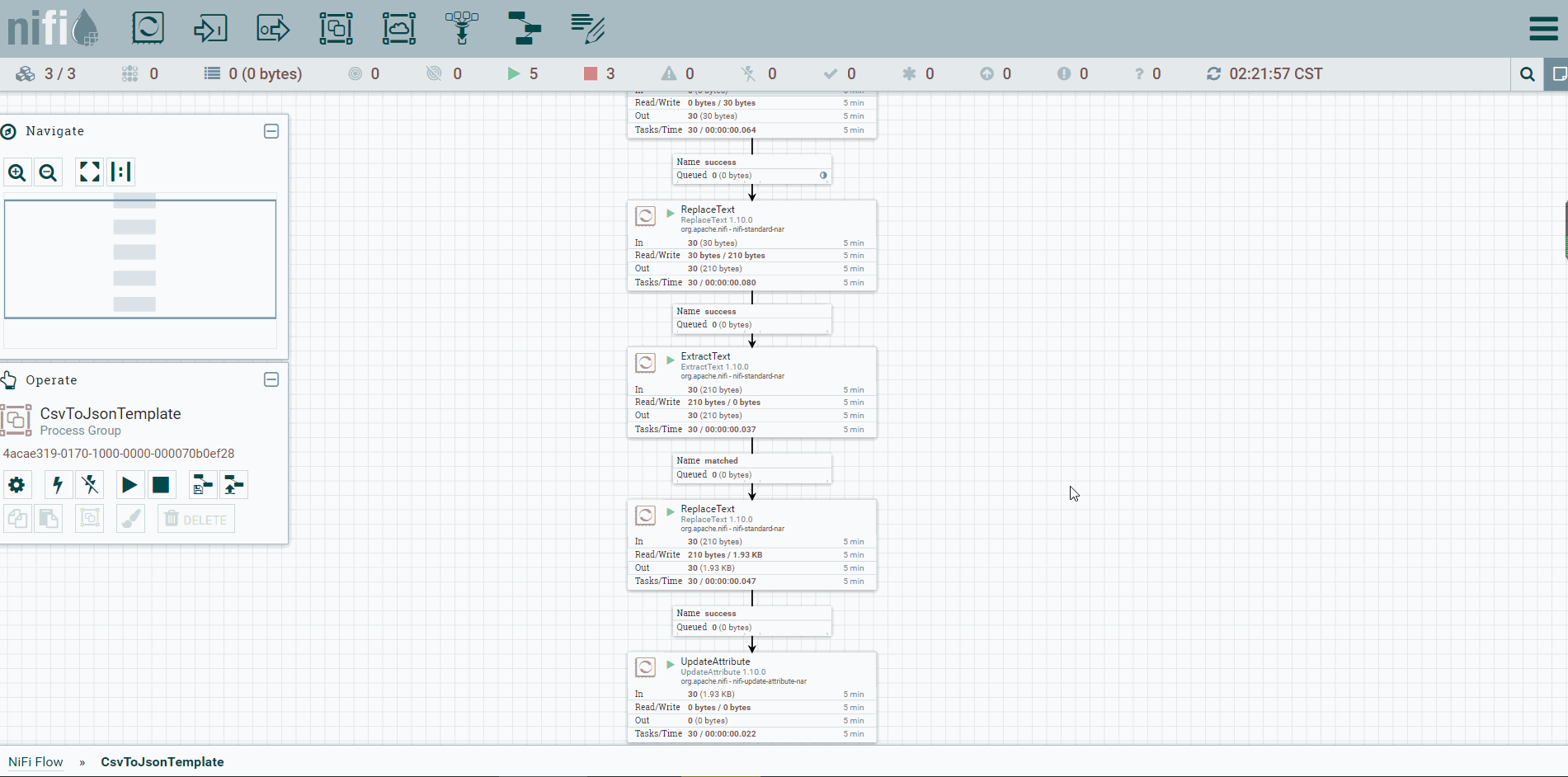Click the birdseye navigation thumbnail

140,258
